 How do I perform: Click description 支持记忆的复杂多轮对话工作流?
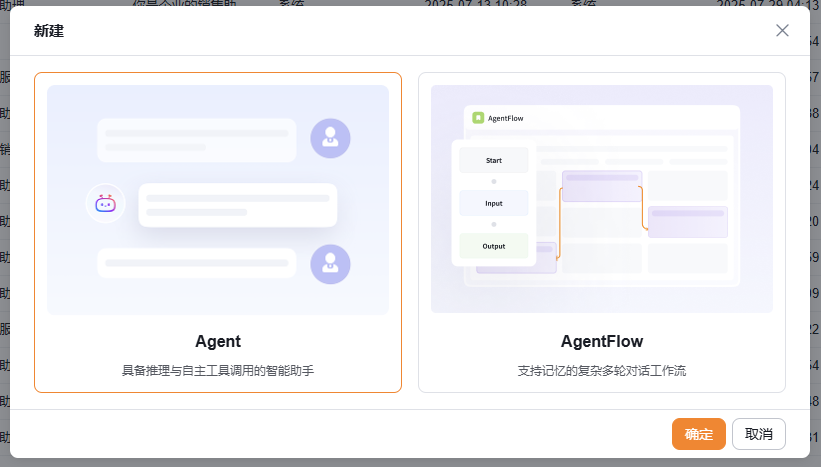click(601, 371)
